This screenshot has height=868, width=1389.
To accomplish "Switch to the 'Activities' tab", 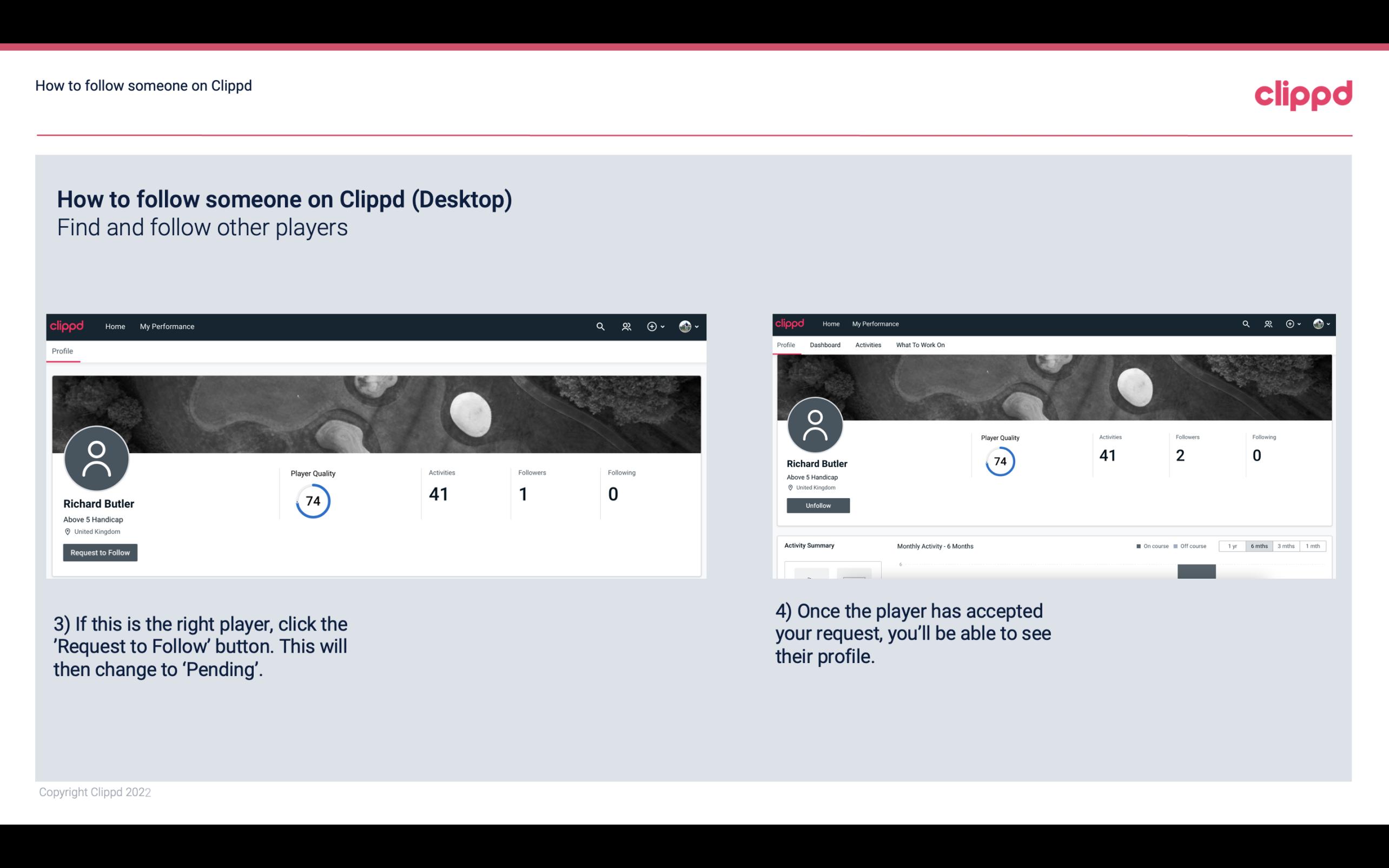I will click(x=867, y=345).
